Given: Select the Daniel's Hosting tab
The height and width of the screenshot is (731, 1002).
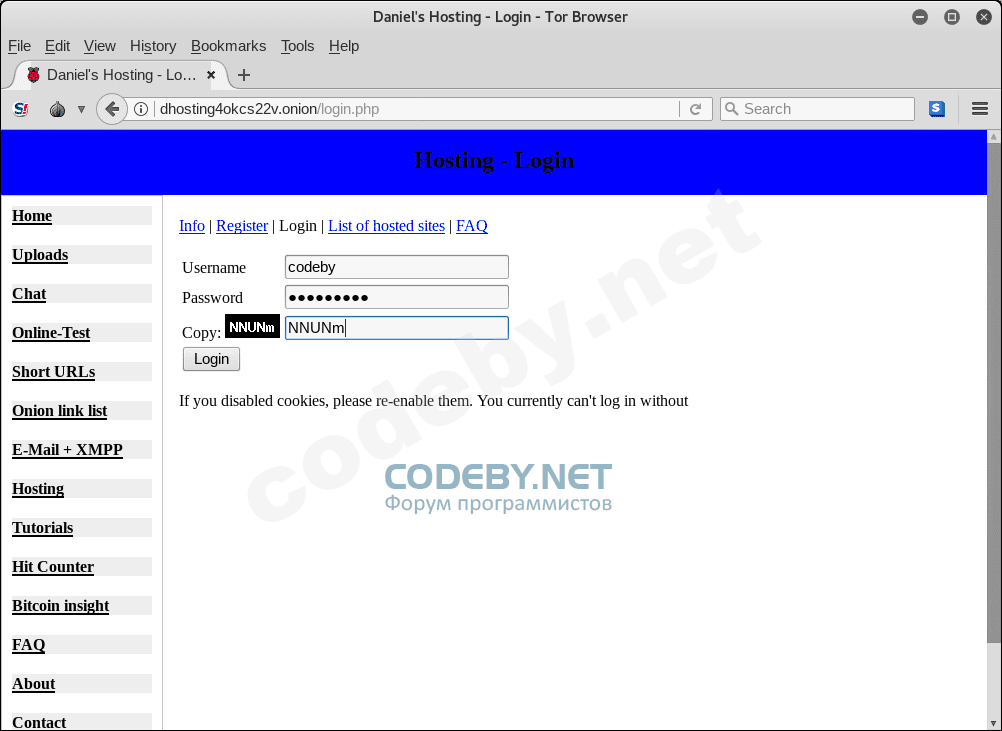Looking at the screenshot, I should point(120,75).
